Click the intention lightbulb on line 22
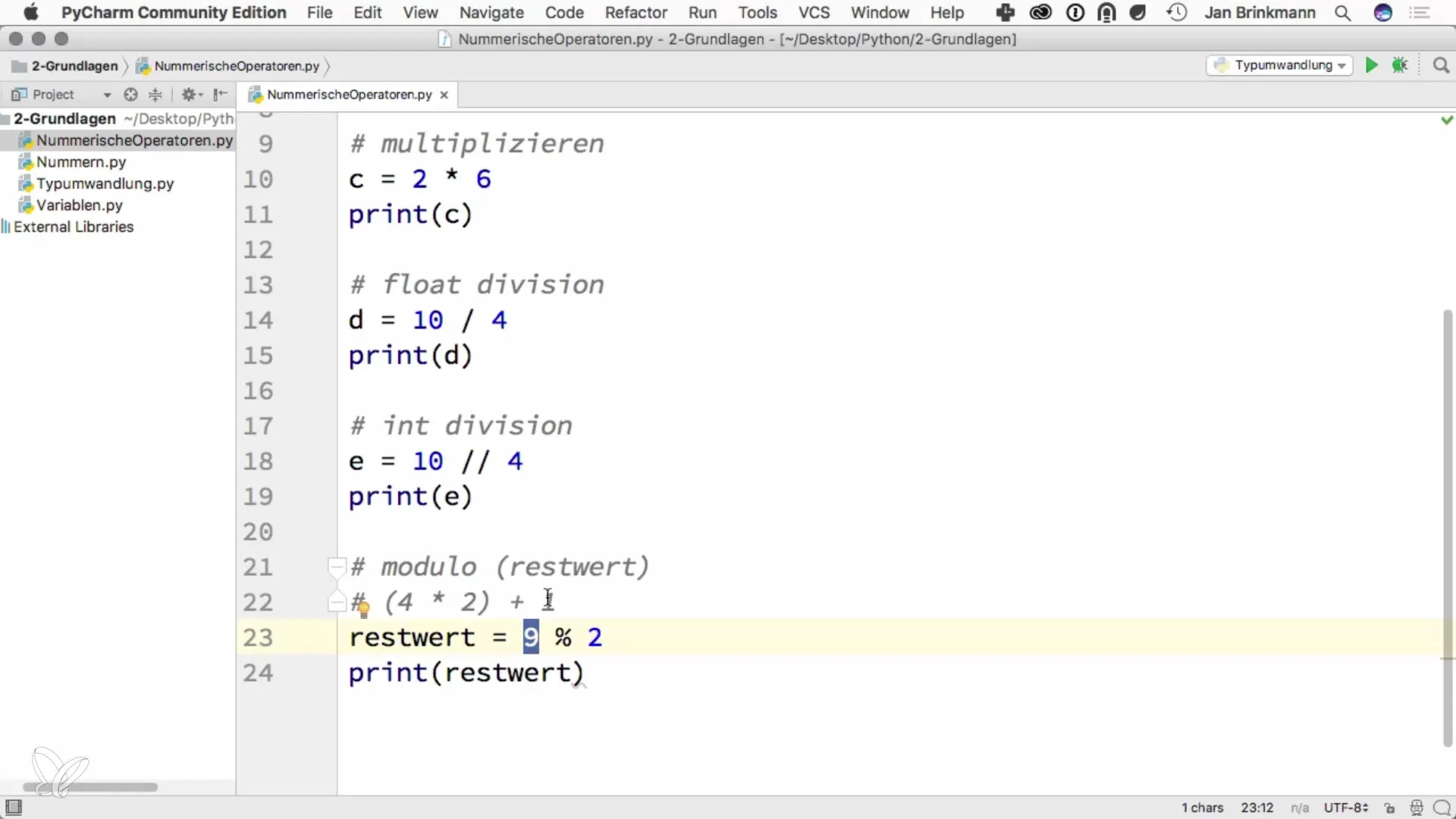1456x819 pixels. (362, 607)
